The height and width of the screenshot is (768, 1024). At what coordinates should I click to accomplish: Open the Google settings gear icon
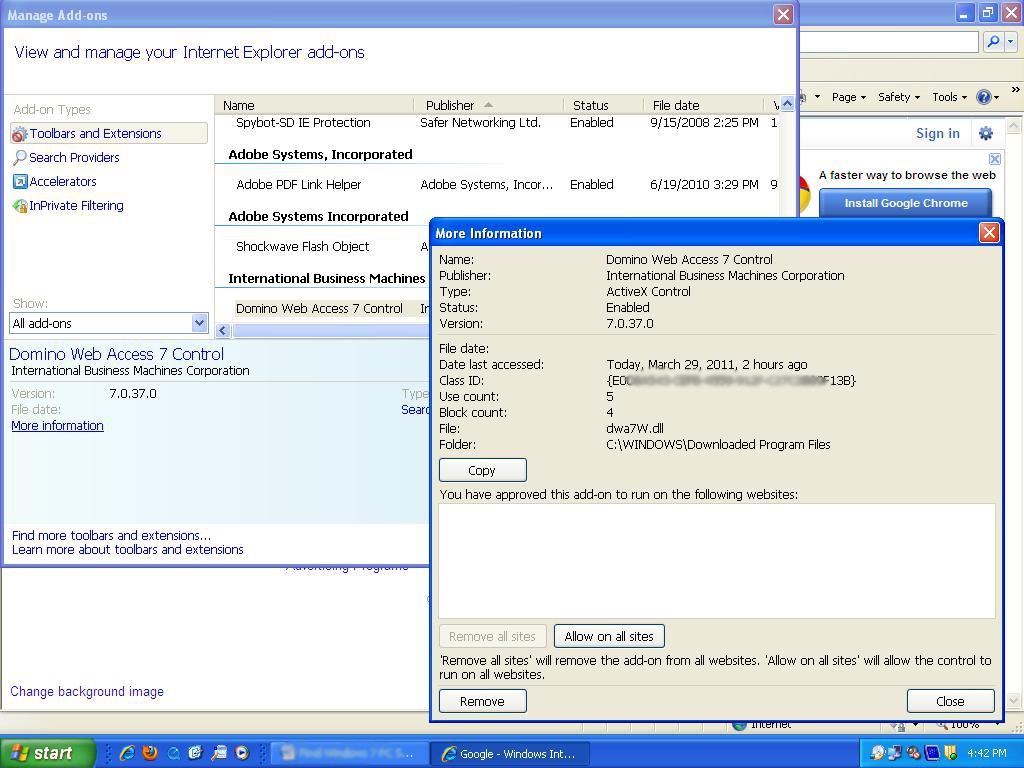point(985,133)
